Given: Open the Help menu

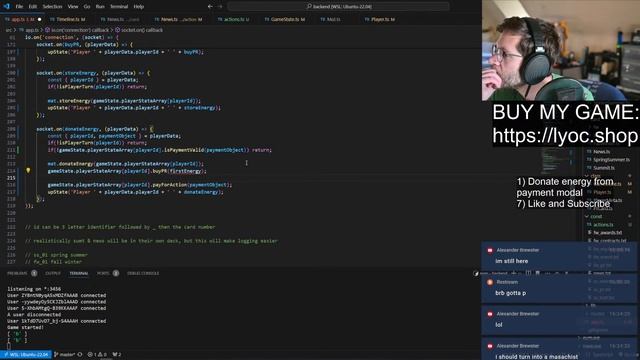Looking at the screenshot, I should pyautogui.click(x=139, y=7).
